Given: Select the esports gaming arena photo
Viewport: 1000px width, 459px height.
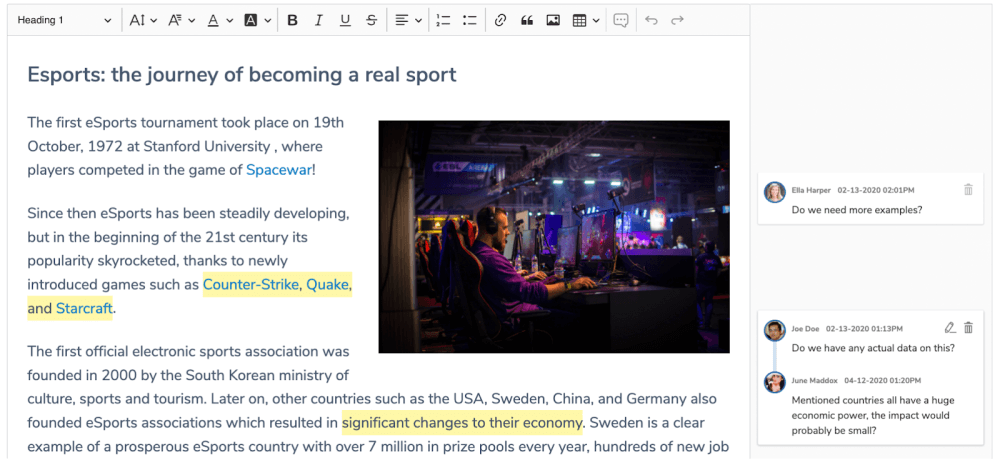Looking at the screenshot, I should pyautogui.click(x=554, y=237).
